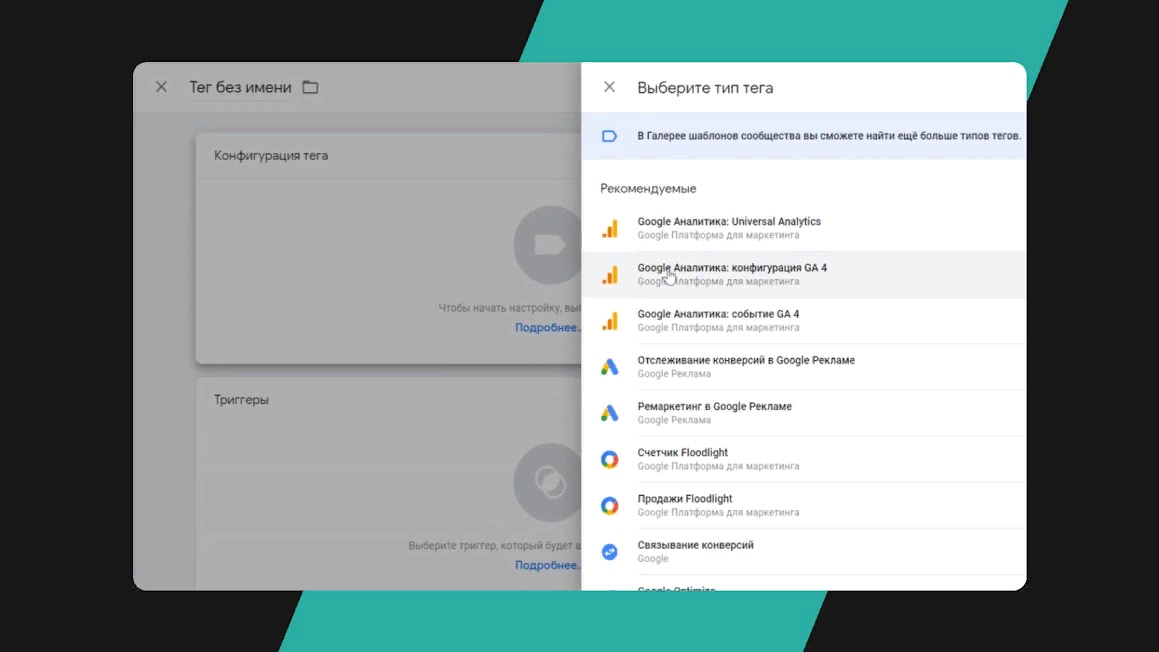Choose Отслеживание конверсий в Google Рекламе

(x=803, y=367)
